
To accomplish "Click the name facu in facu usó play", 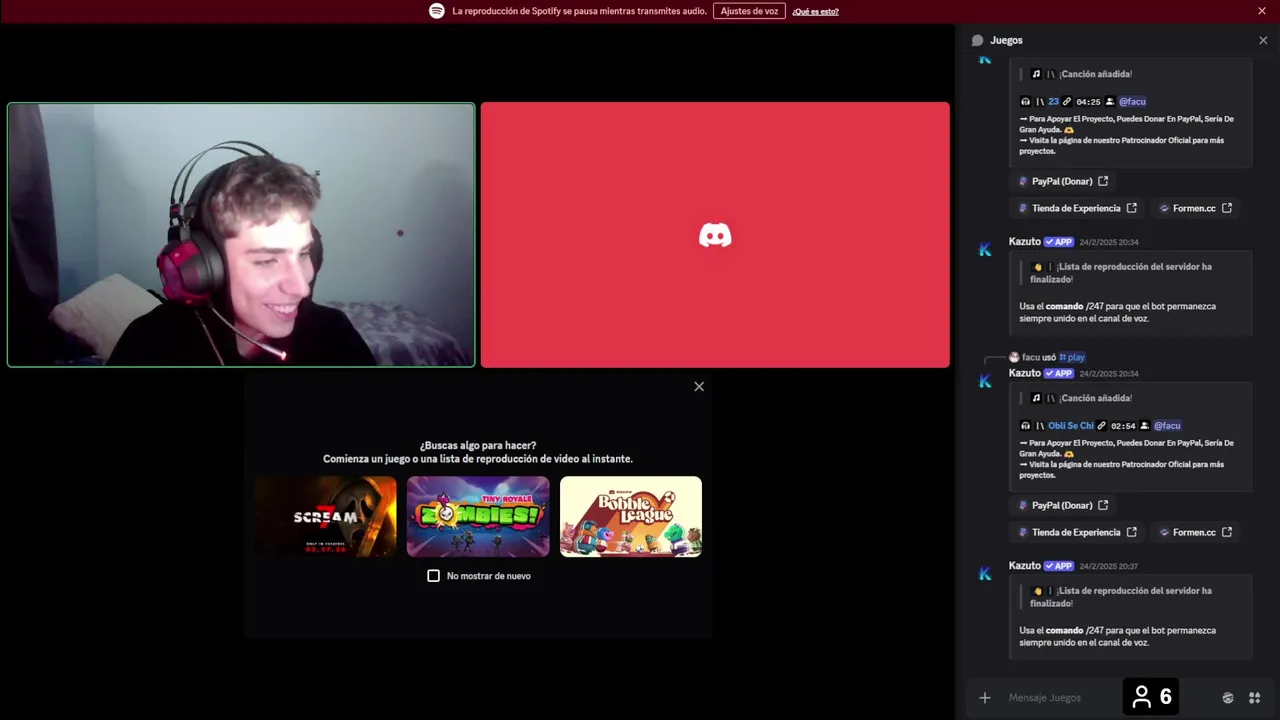I will [1030, 357].
